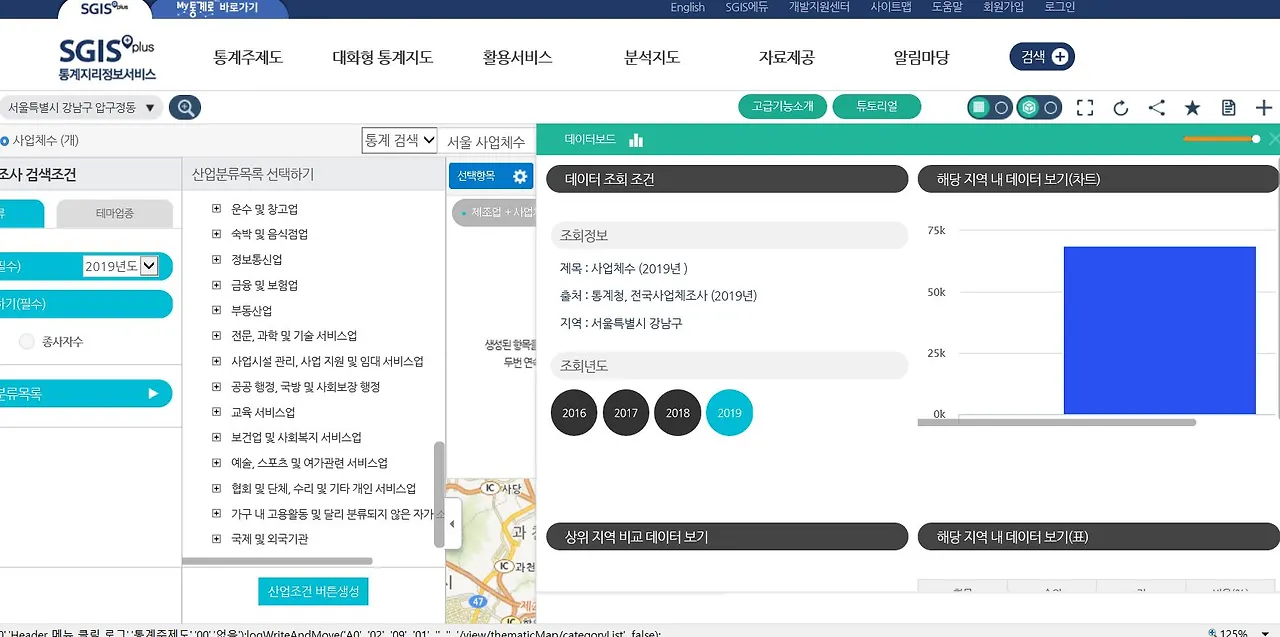1280x637 pixels.
Task: Click the fullscreen map view icon
Action: [1084, 107]
